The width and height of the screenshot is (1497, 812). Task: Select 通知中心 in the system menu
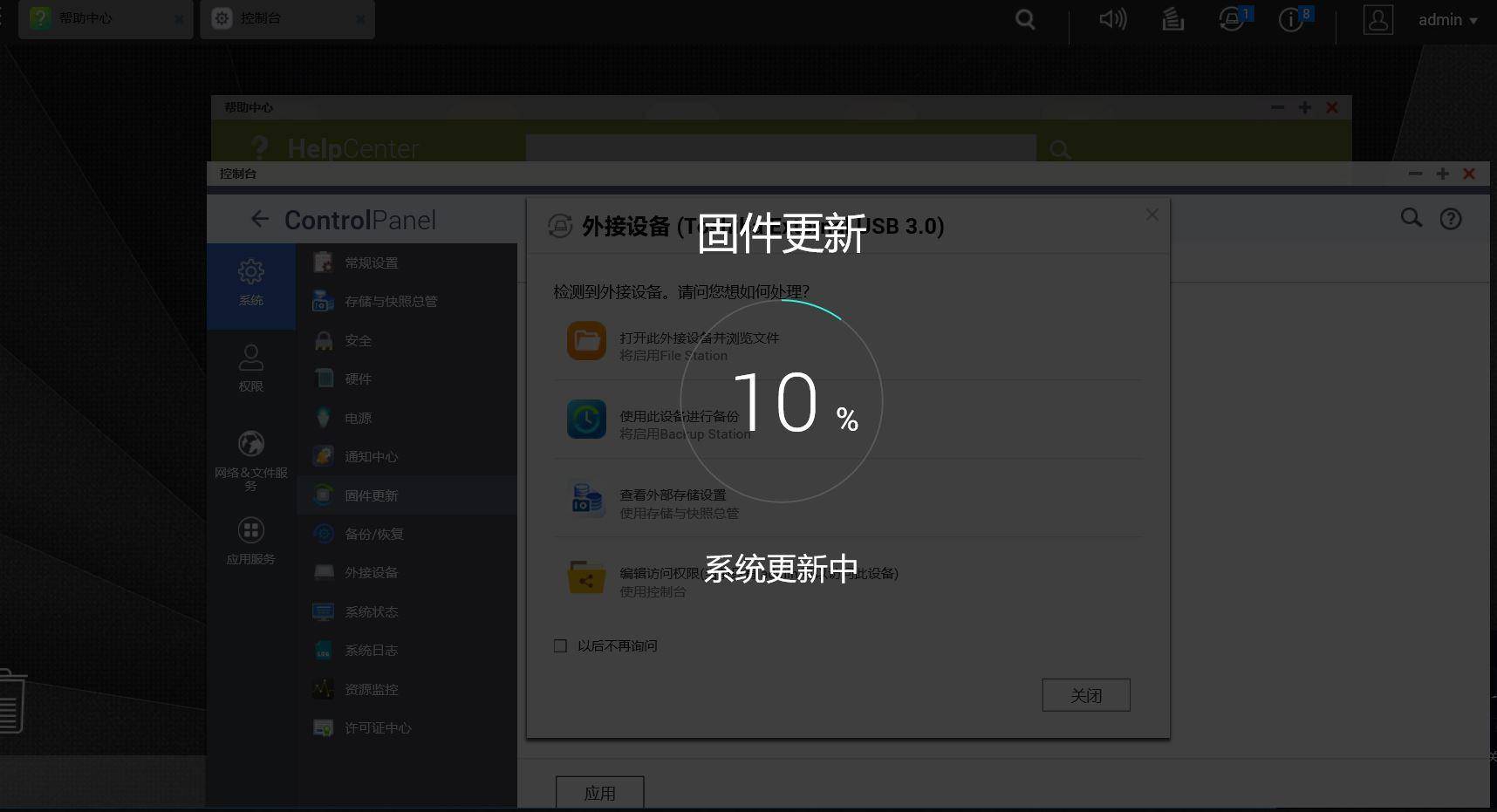(372, 456)
